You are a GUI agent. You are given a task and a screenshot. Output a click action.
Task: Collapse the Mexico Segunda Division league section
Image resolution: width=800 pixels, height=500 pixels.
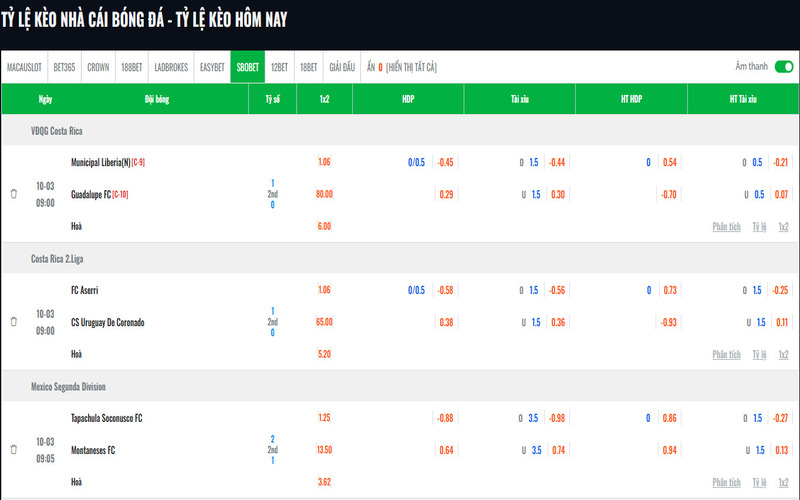68,386
